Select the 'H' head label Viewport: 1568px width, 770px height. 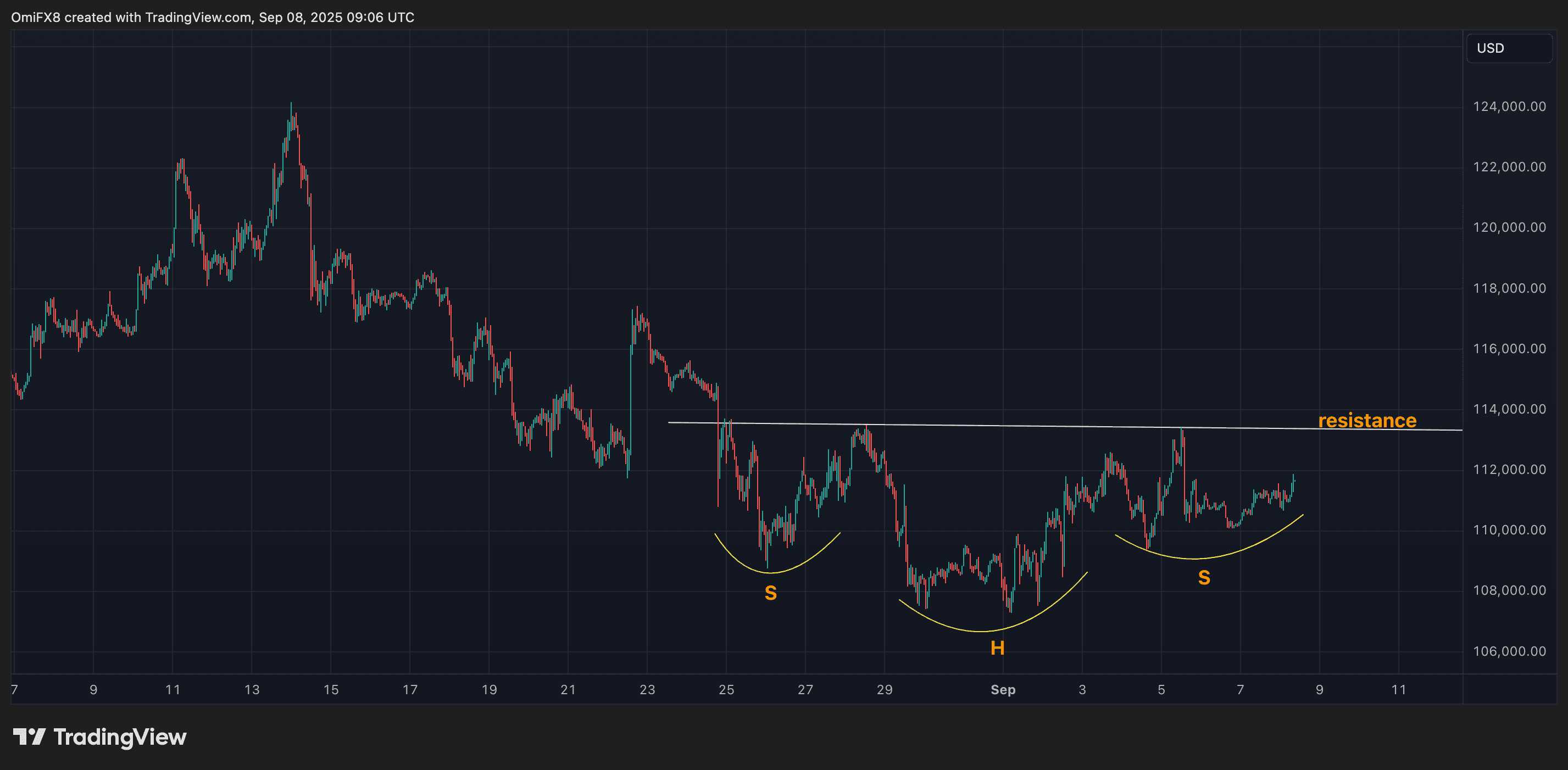pos(997,648)
